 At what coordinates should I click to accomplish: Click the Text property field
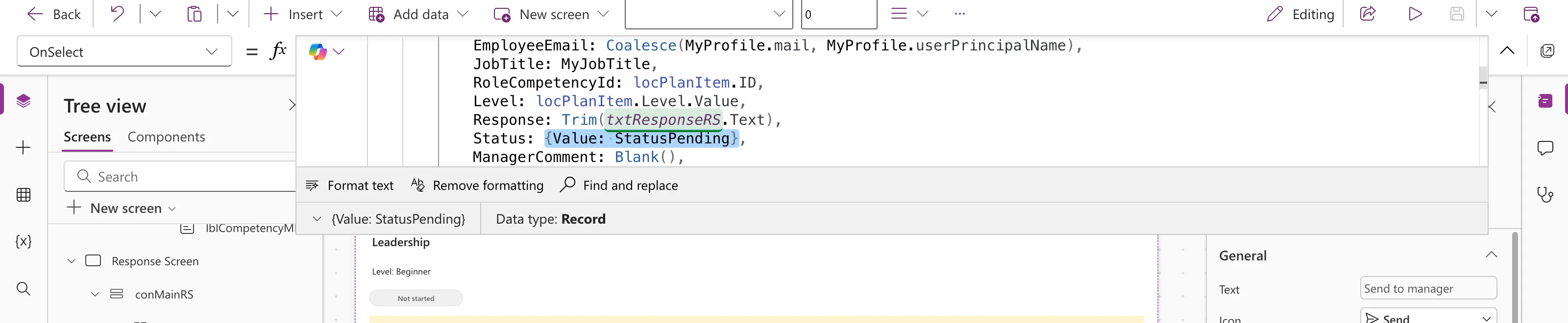(x=1428, y=288)
